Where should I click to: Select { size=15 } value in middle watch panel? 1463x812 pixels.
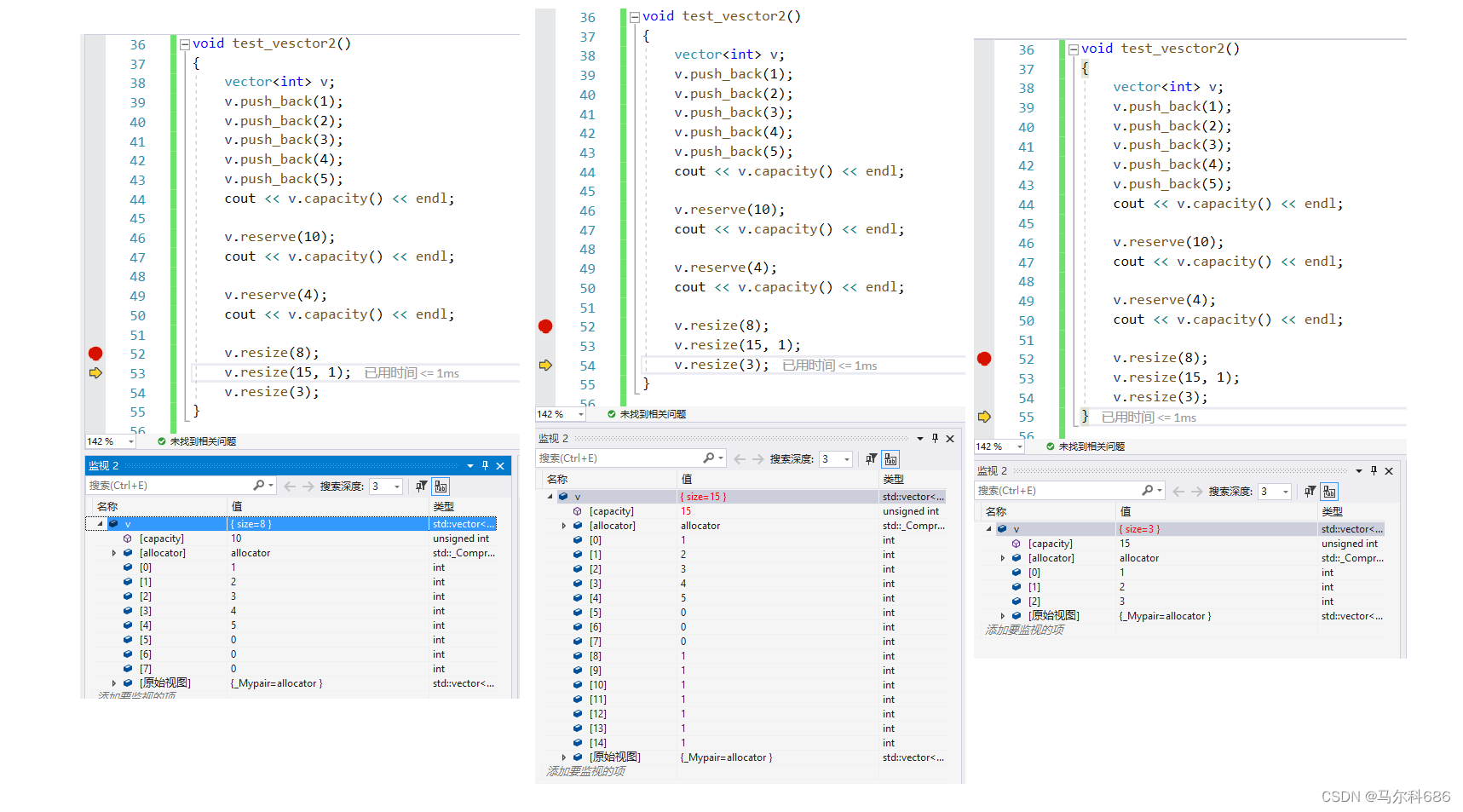703,497
